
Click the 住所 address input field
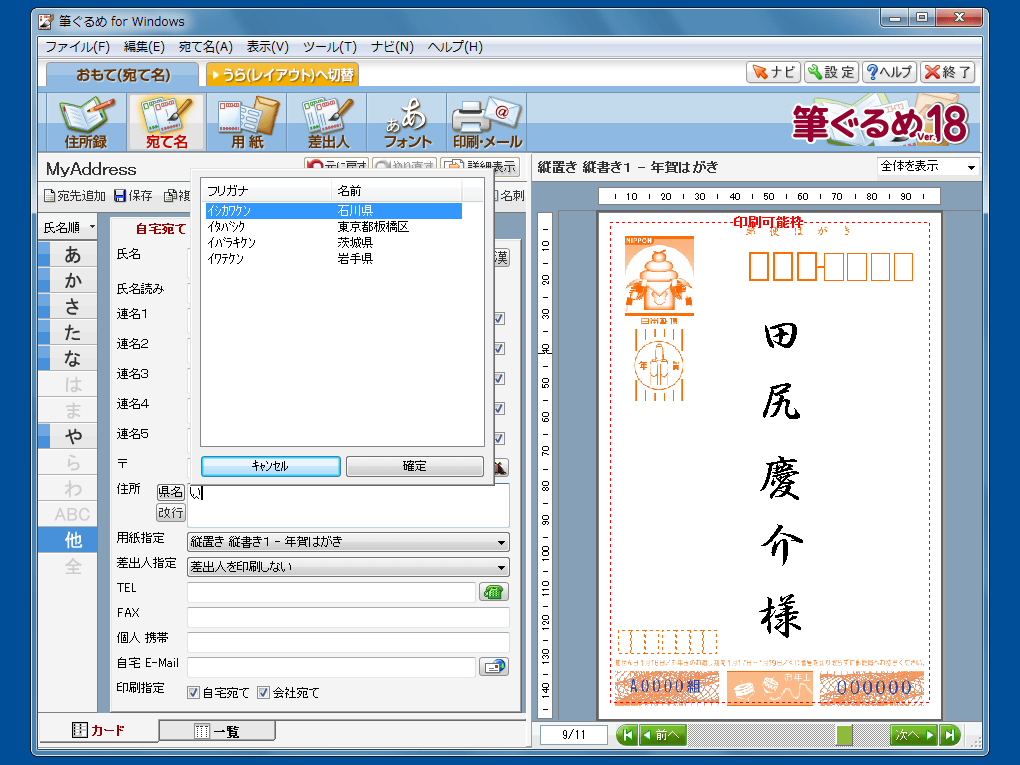point(348,505)
